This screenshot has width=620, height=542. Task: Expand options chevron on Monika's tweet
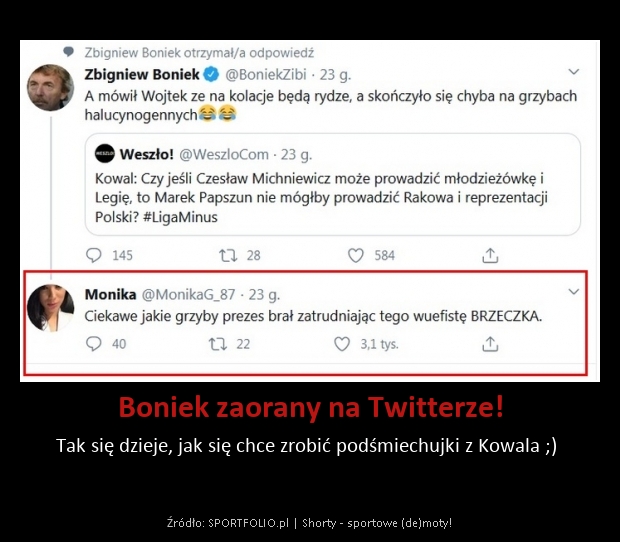(x=574, y=292)
